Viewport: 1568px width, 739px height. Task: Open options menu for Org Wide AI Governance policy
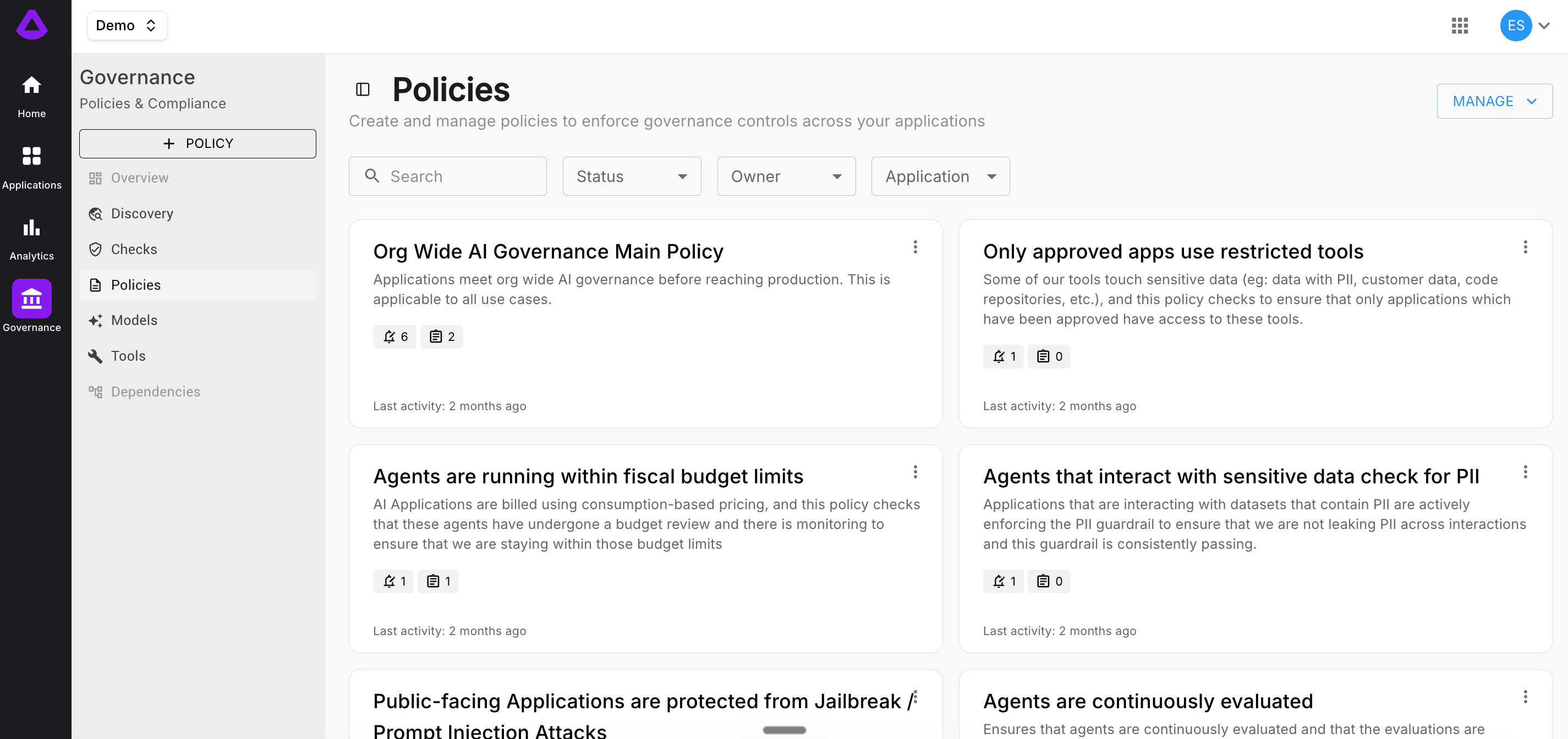click(x=915, y=247)
